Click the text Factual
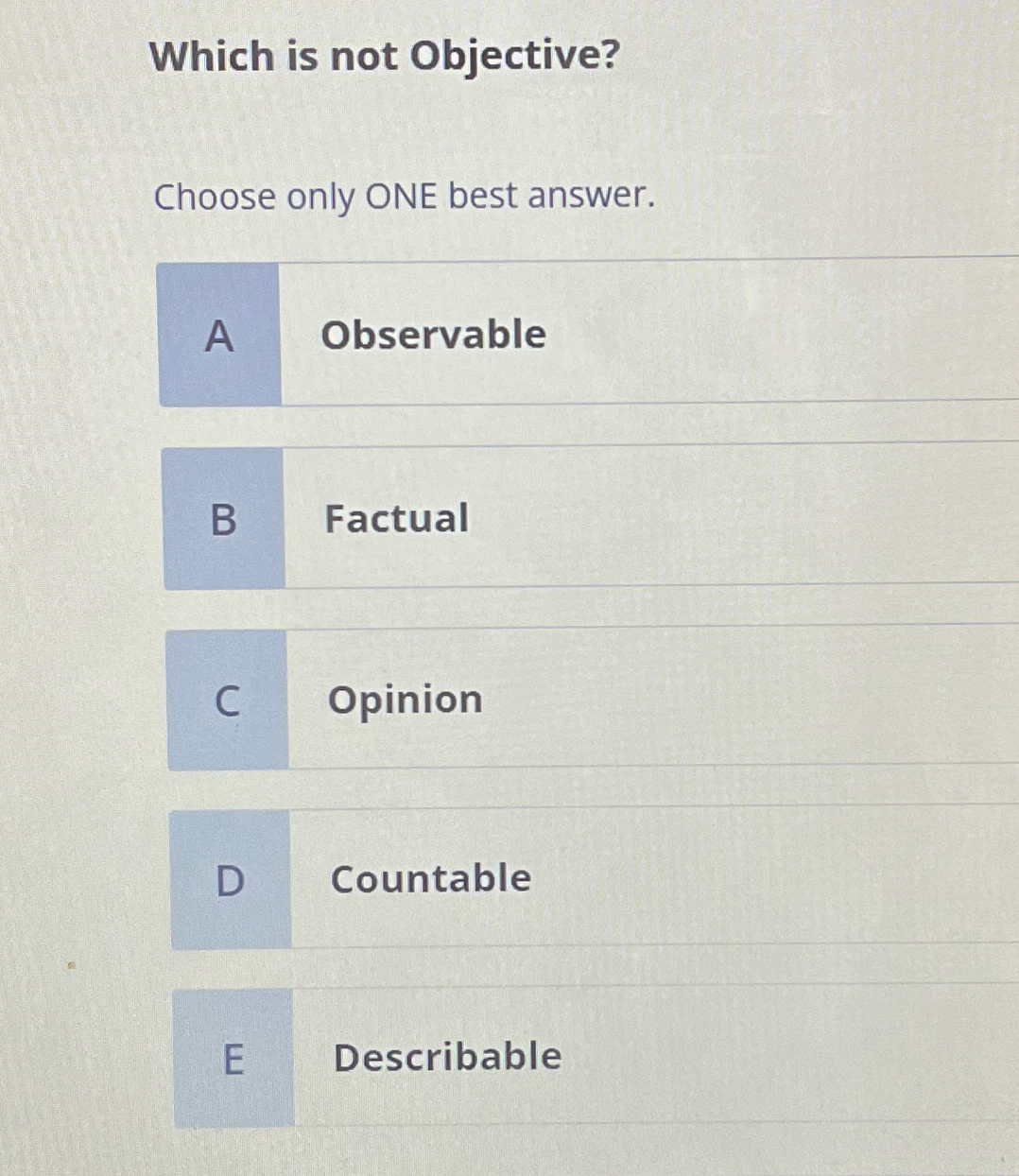Image resolution: width=1019 pixels, height=1176 pixels. point(397,519)
